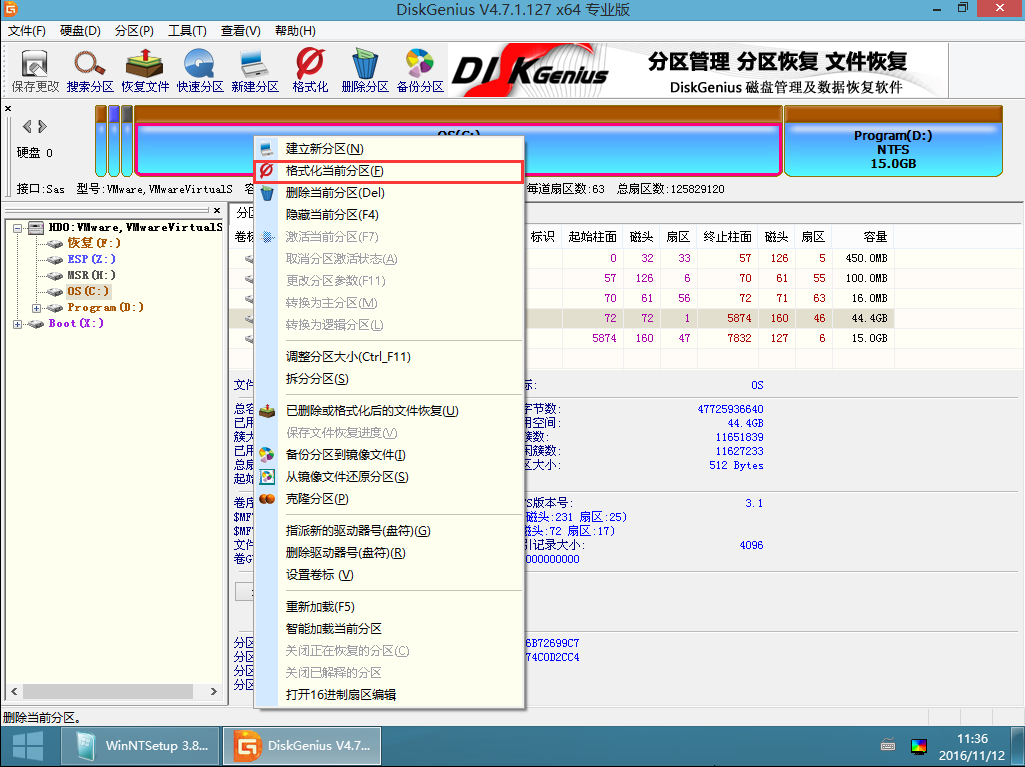
Task: Choose 备份分区到镜像文件(I) entry
Action: click(390, 454)
